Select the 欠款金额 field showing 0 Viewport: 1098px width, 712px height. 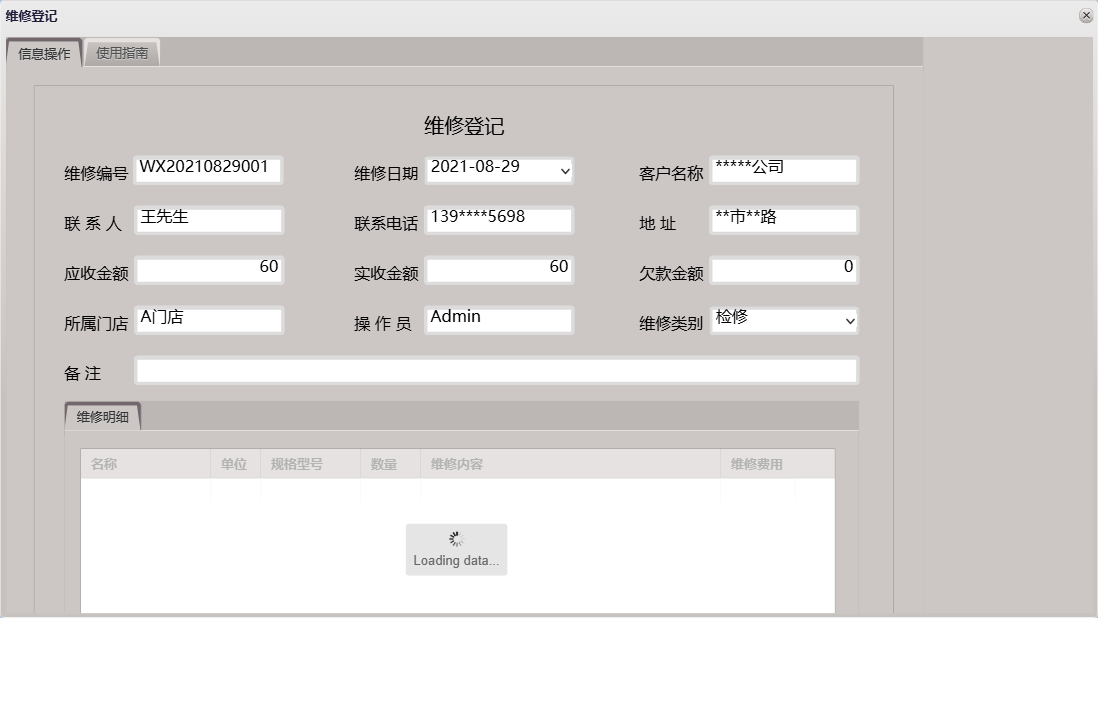[784, 269]
